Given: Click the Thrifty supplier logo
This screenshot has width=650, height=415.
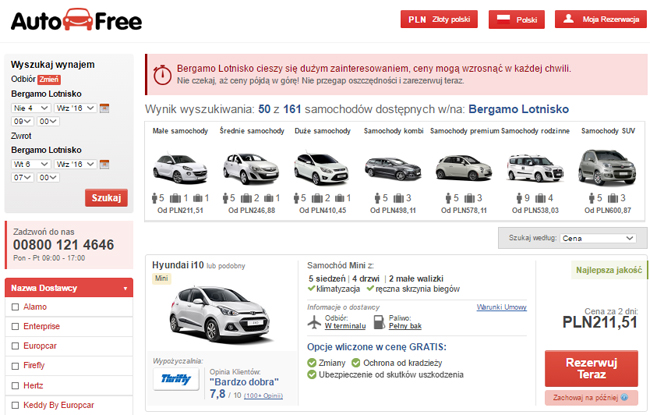Looking at the screenshot, I should click(176, 379).
